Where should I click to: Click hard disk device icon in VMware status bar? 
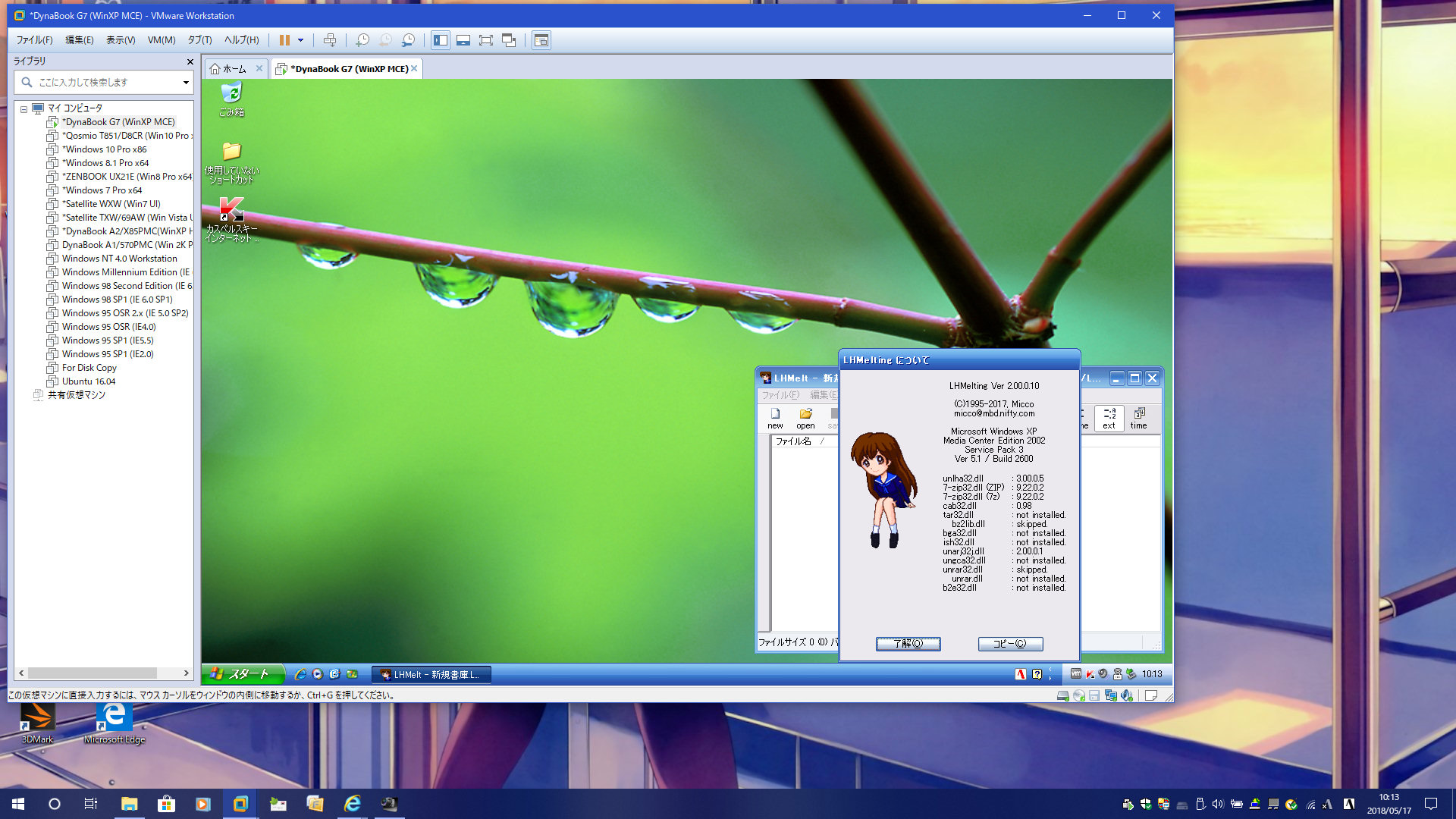point(1063,695)
